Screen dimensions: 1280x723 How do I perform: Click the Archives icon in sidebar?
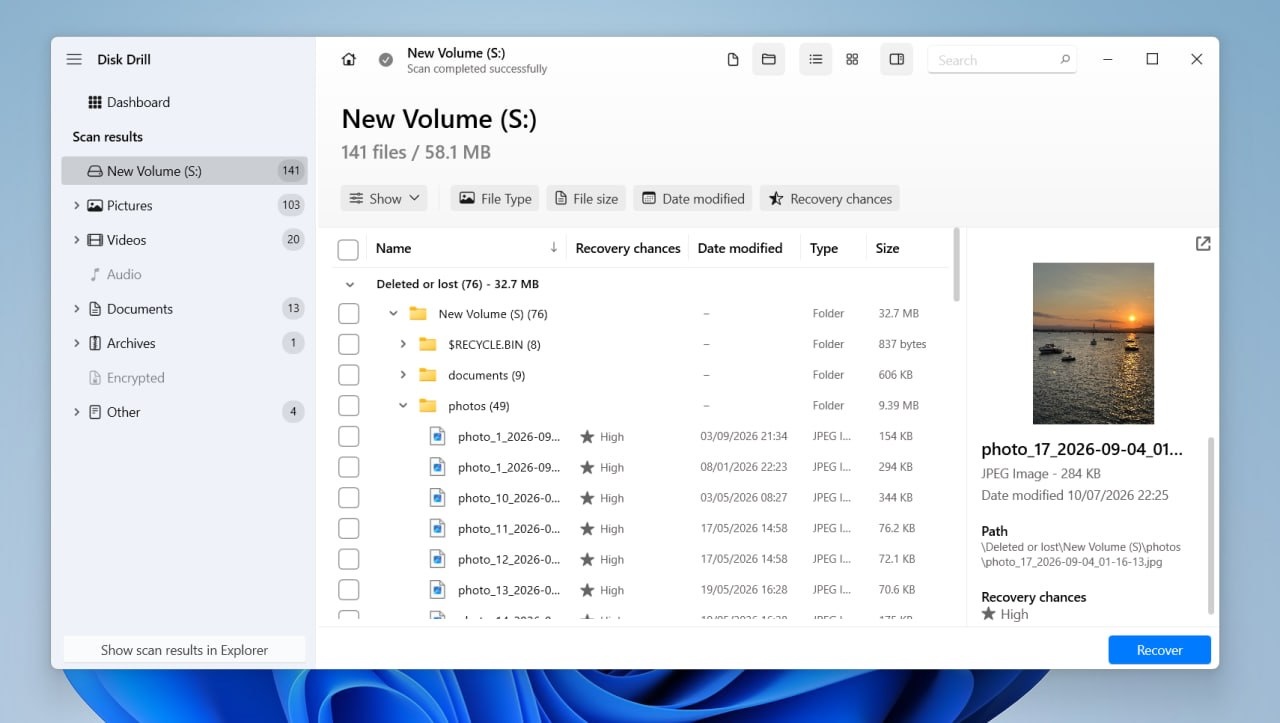95,343
